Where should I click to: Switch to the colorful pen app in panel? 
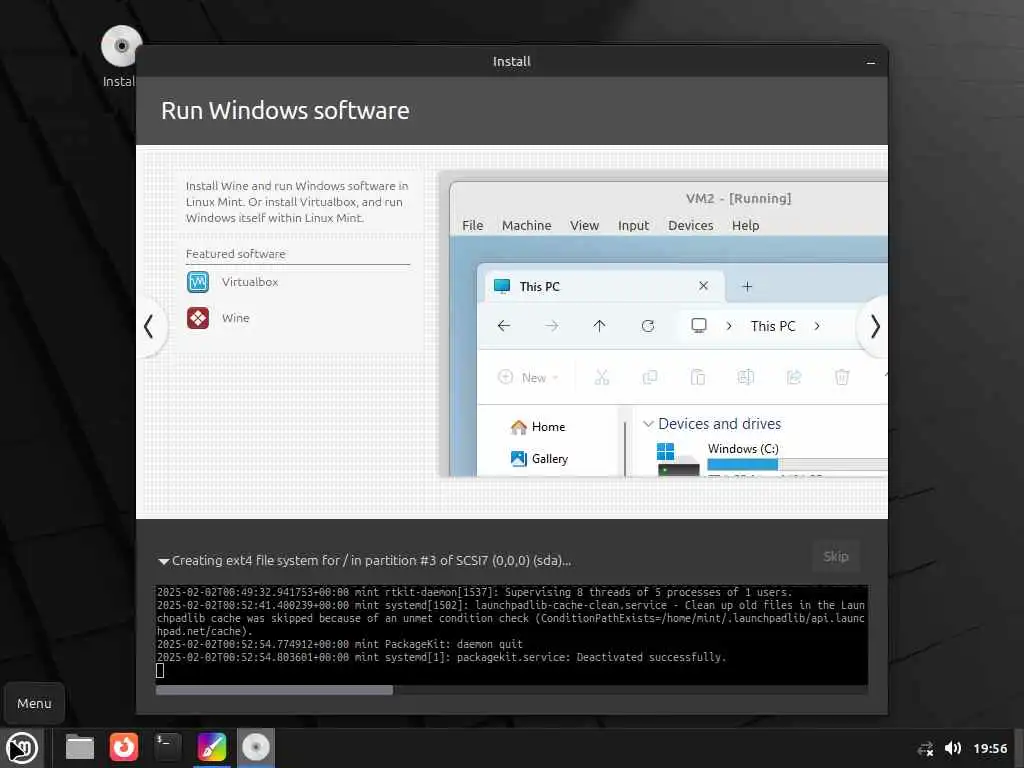(212, 747)
